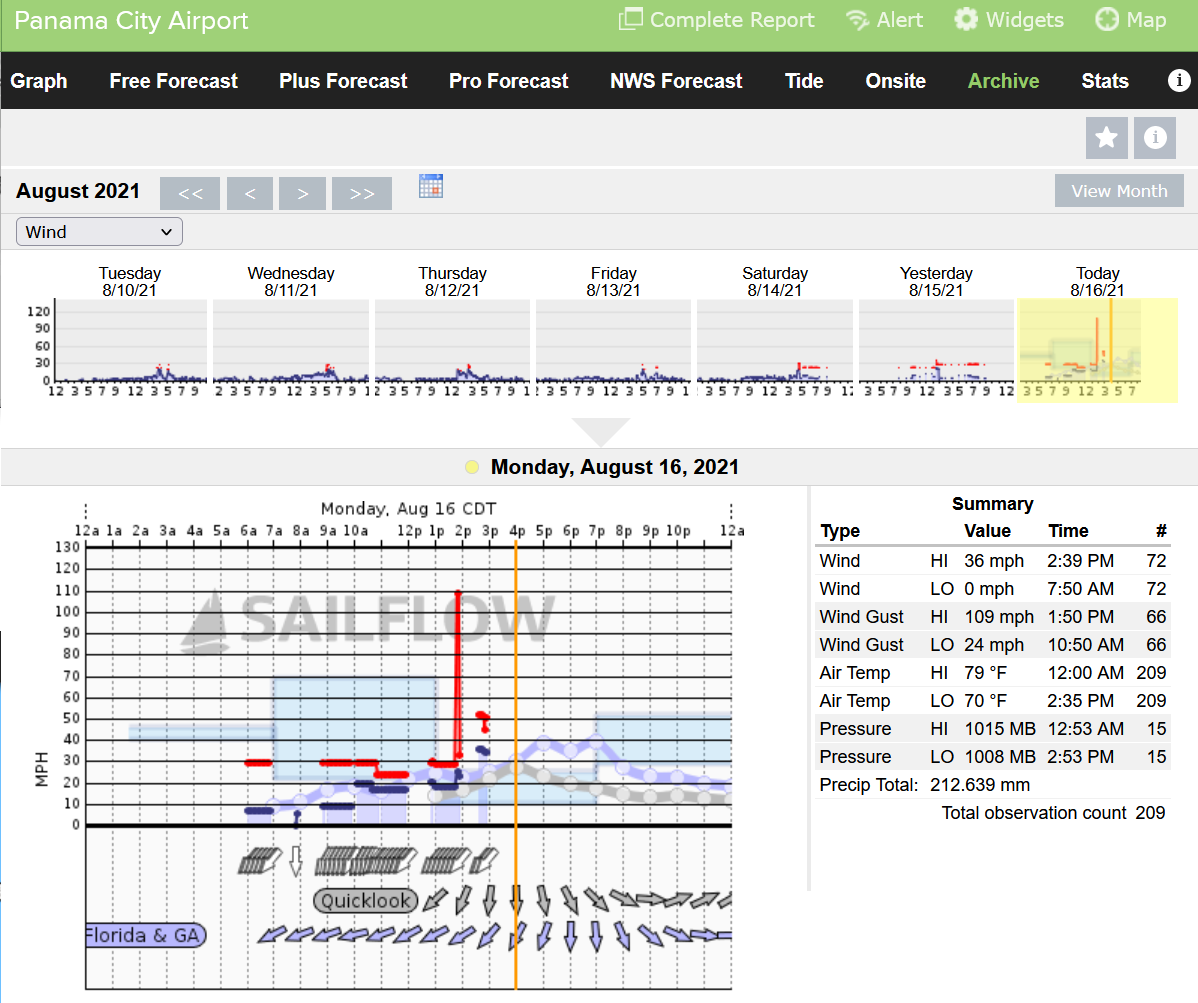The width and height of the screenshot is (1198, 1003).
Task: Click the yellow dot beside Monday date
Action: click(472, 468)
